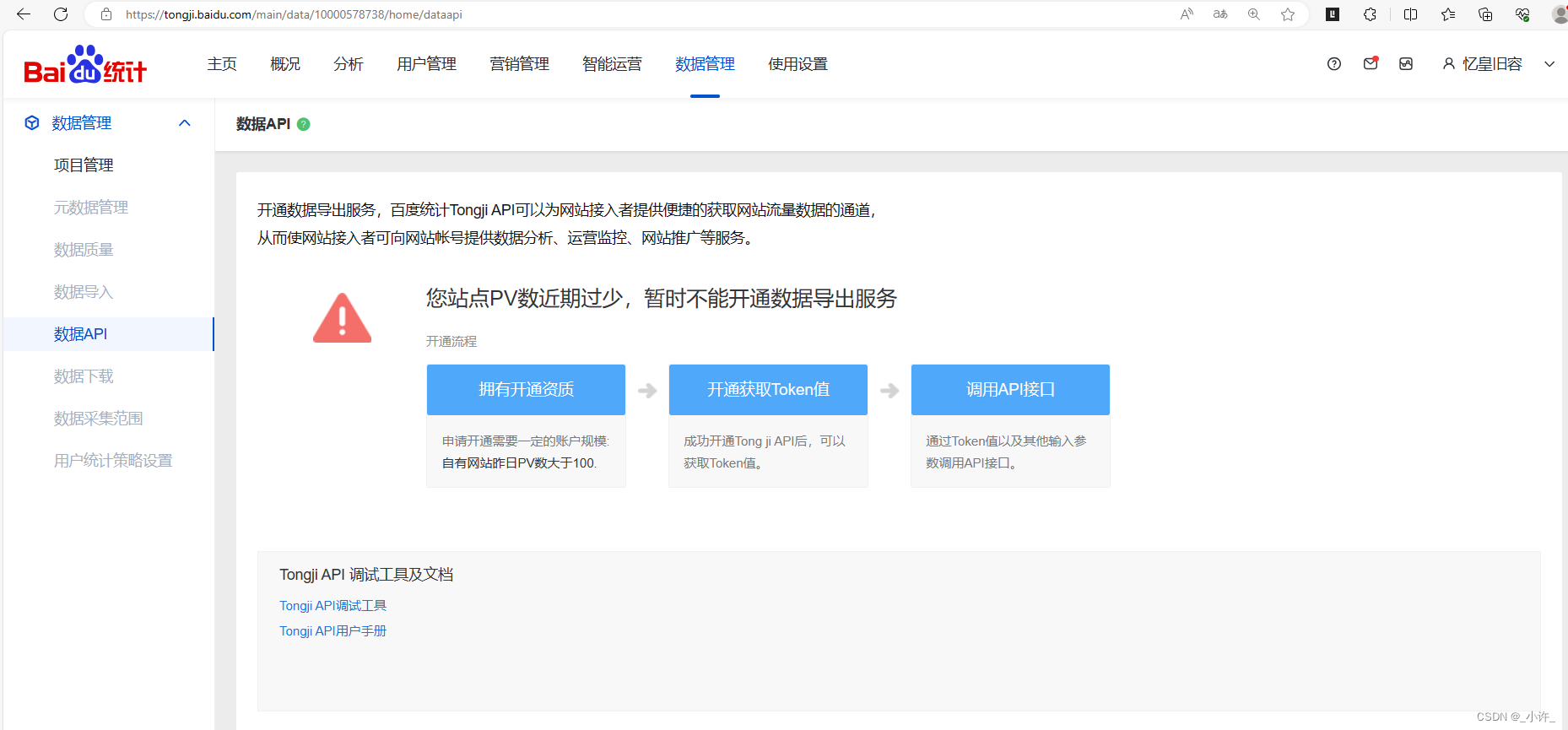Image resolution: width=1568 pixels, height=730 pixels.
Task: Open help question mark icon in header
Action: pyautogui.click(x=1334, y=64)
